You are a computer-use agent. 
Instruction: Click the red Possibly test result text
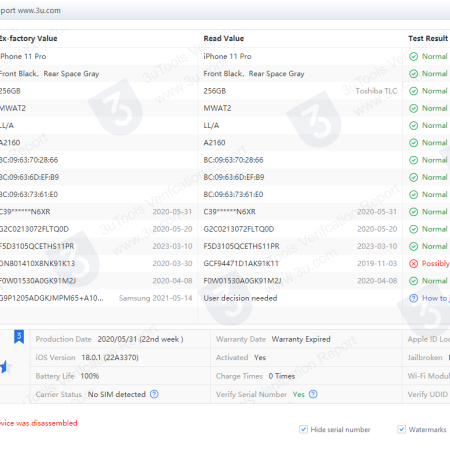[x=436, y=263]
